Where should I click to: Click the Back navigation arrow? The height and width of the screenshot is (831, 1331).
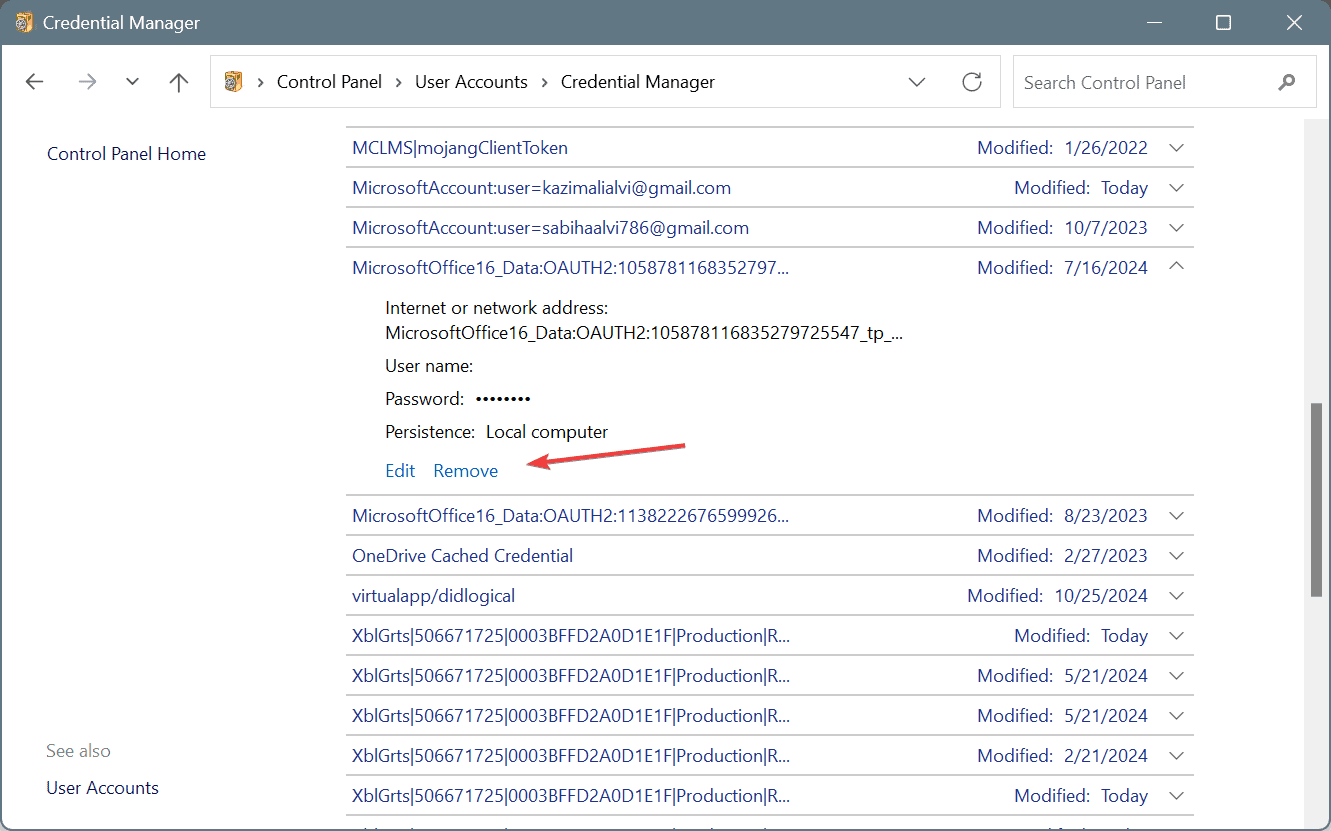[35, 82]
